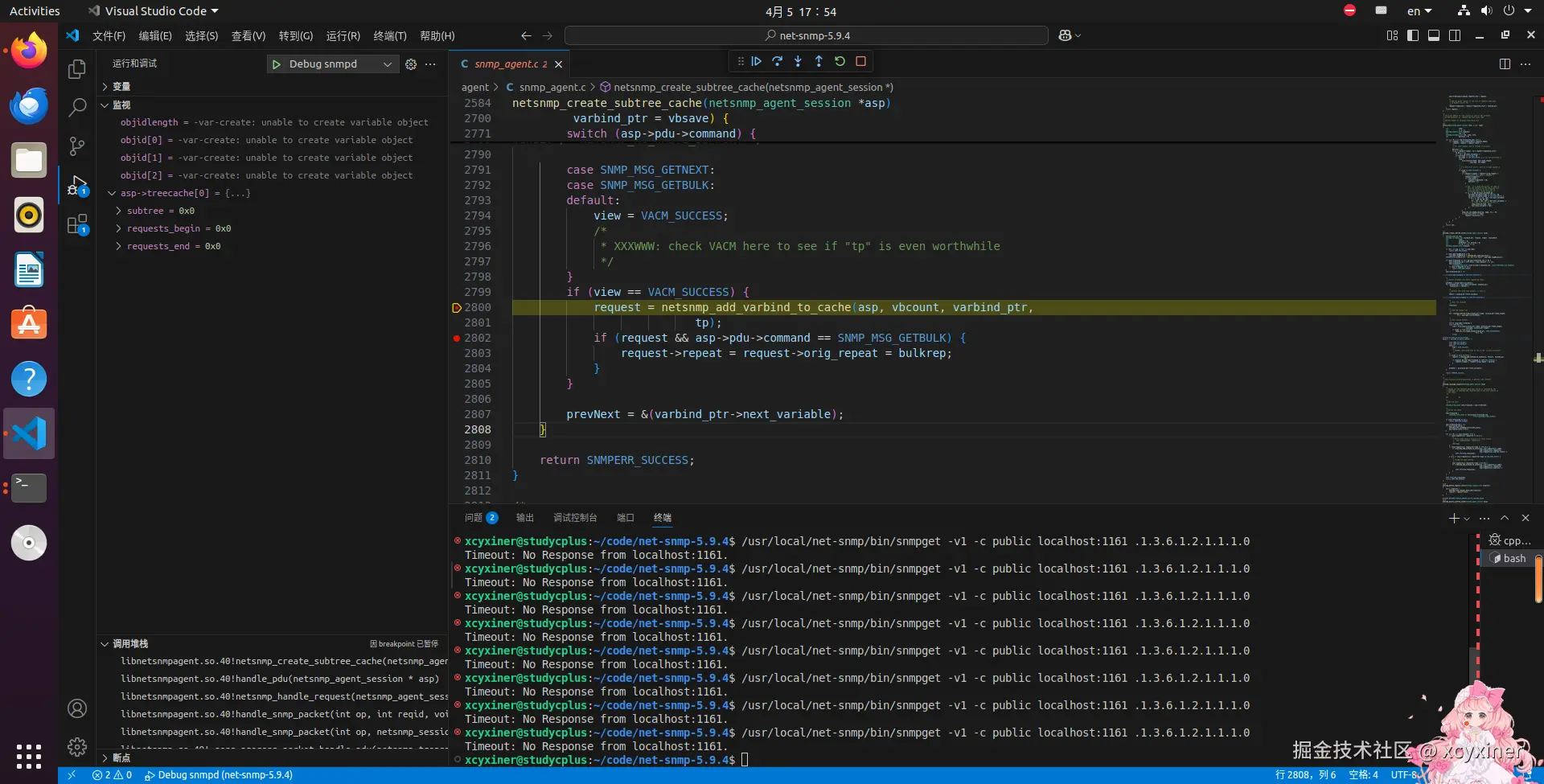Screen dimensions: 1544x784
Task: Click the Step Into debug icon
Action: (798, 61)
